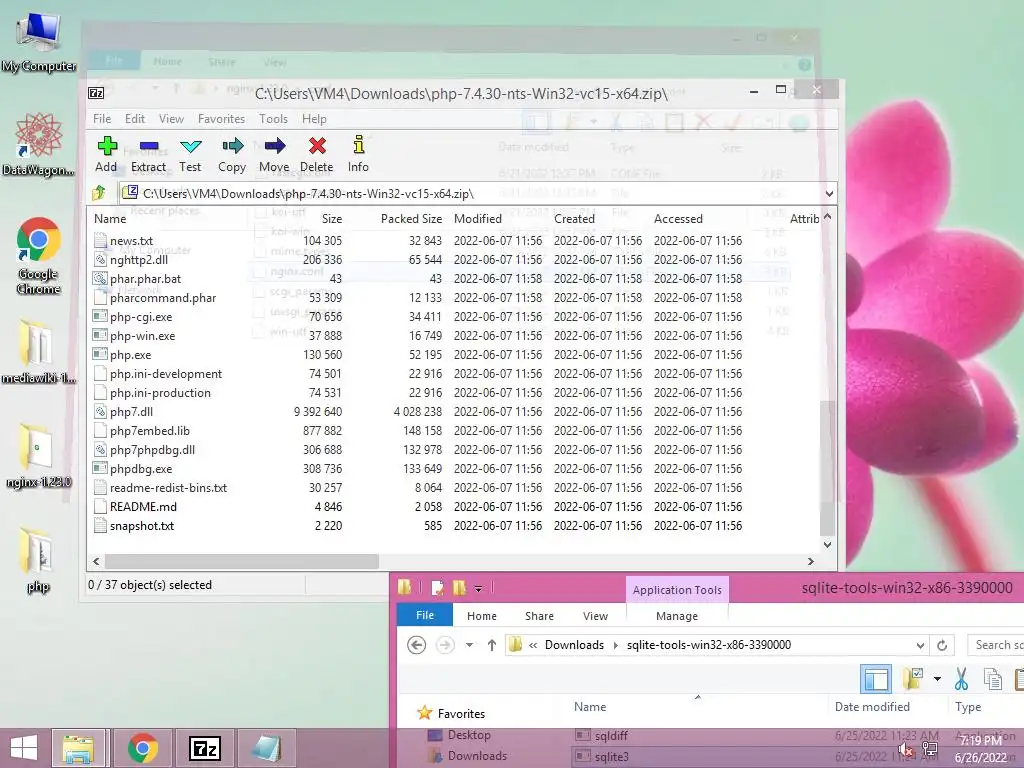
Task: Open the View ribbon tab in Explorer
Action: pos(596,616)
